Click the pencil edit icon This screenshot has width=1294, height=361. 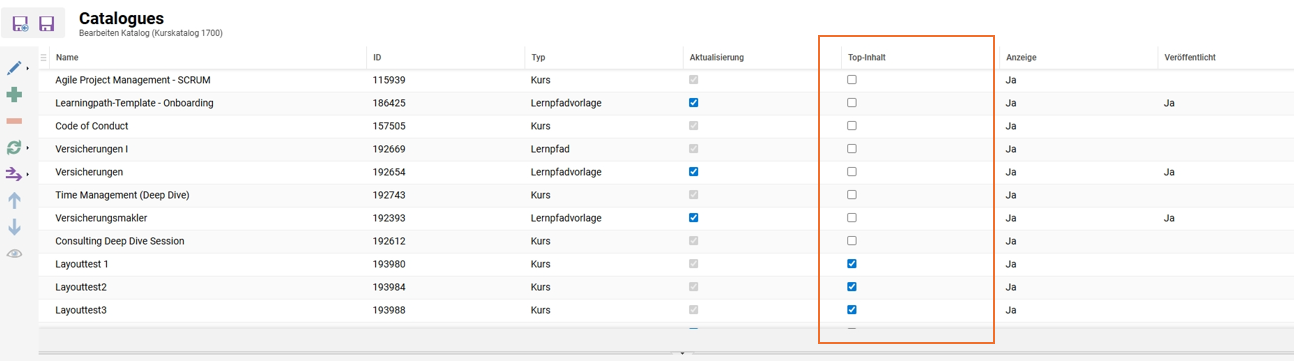14,68
